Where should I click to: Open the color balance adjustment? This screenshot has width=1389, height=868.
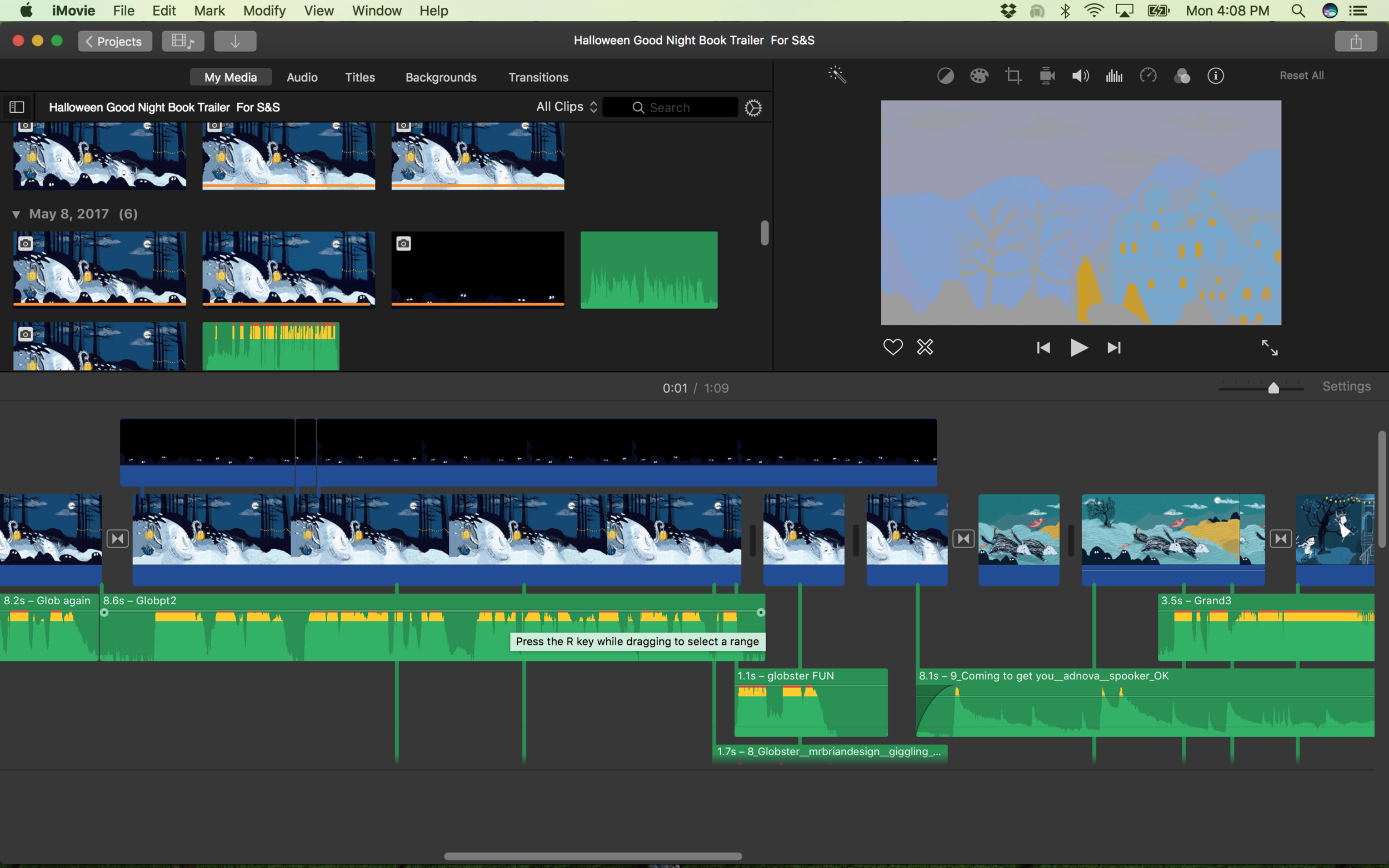(x=945, y=76)
